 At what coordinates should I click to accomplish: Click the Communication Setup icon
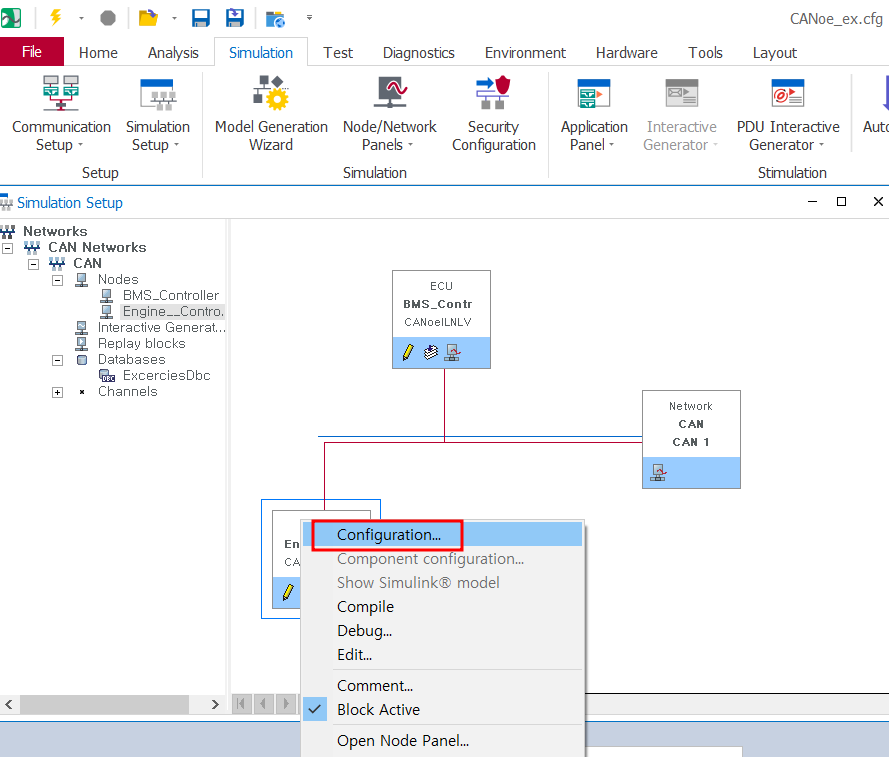(x=61, y=93)
